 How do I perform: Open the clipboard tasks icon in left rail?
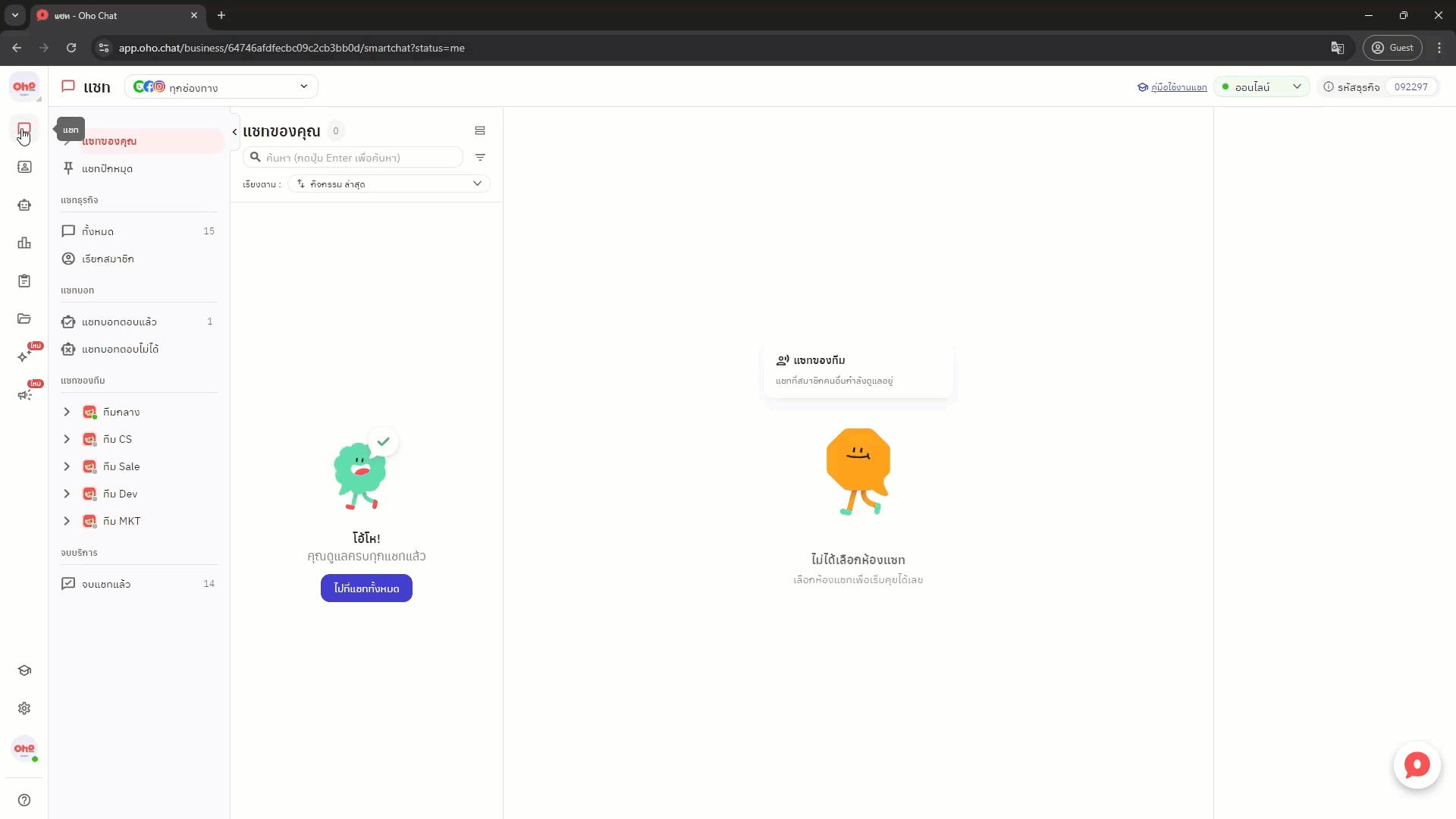[x=24, y=281]
